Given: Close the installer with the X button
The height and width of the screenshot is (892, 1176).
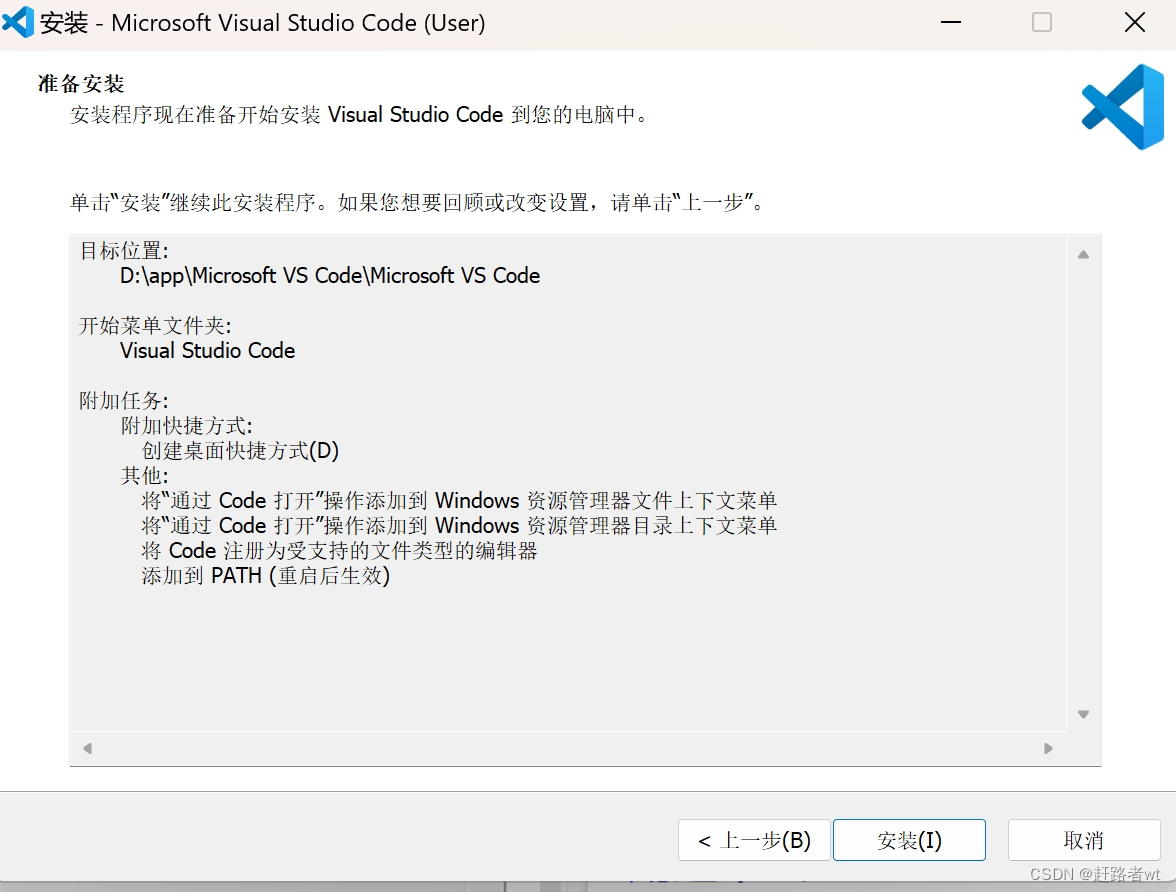Looking at the screenshot, I should (1135, 23).
